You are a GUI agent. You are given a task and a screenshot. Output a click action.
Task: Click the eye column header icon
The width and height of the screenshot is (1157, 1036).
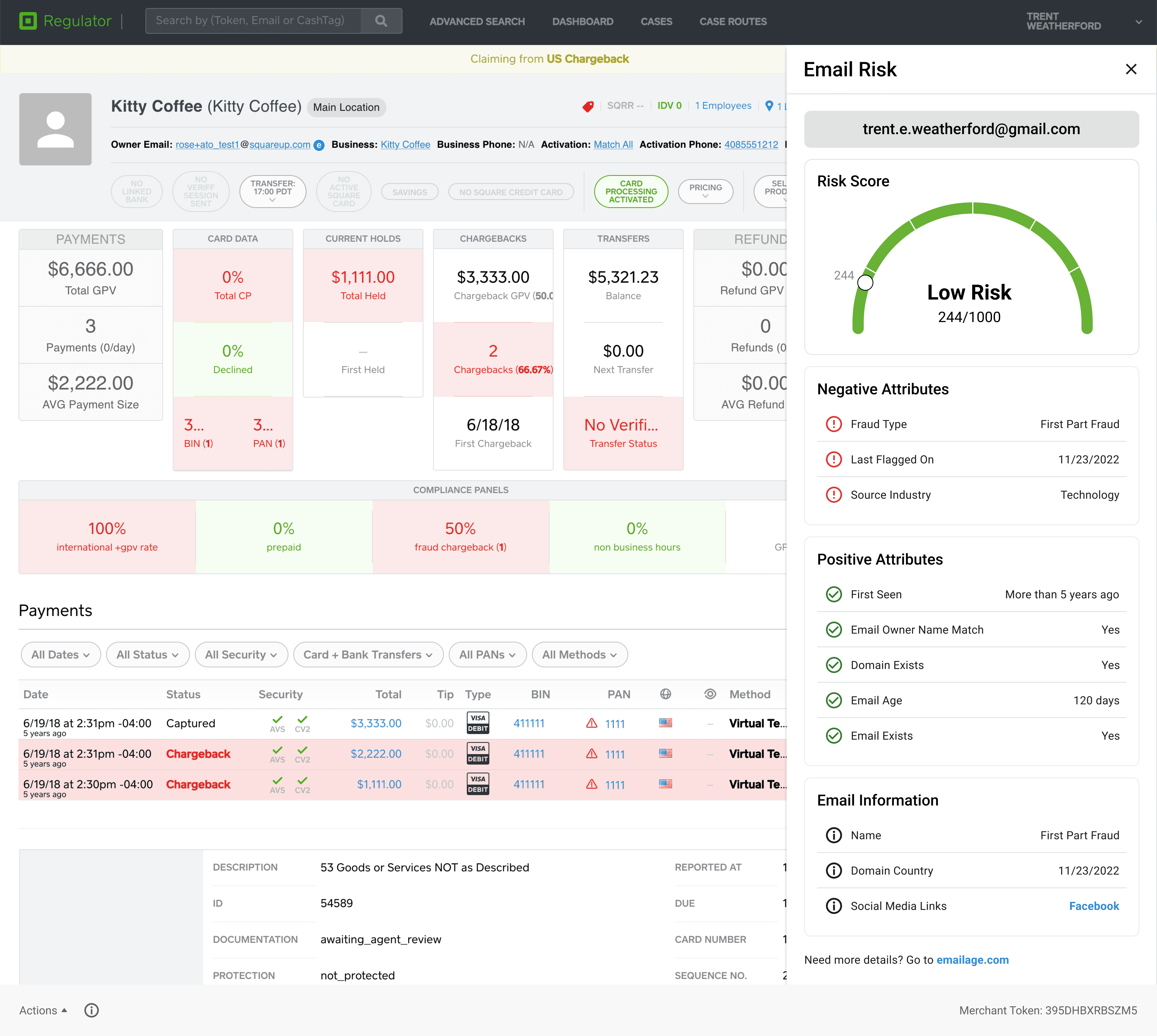[x=709, y=694]
